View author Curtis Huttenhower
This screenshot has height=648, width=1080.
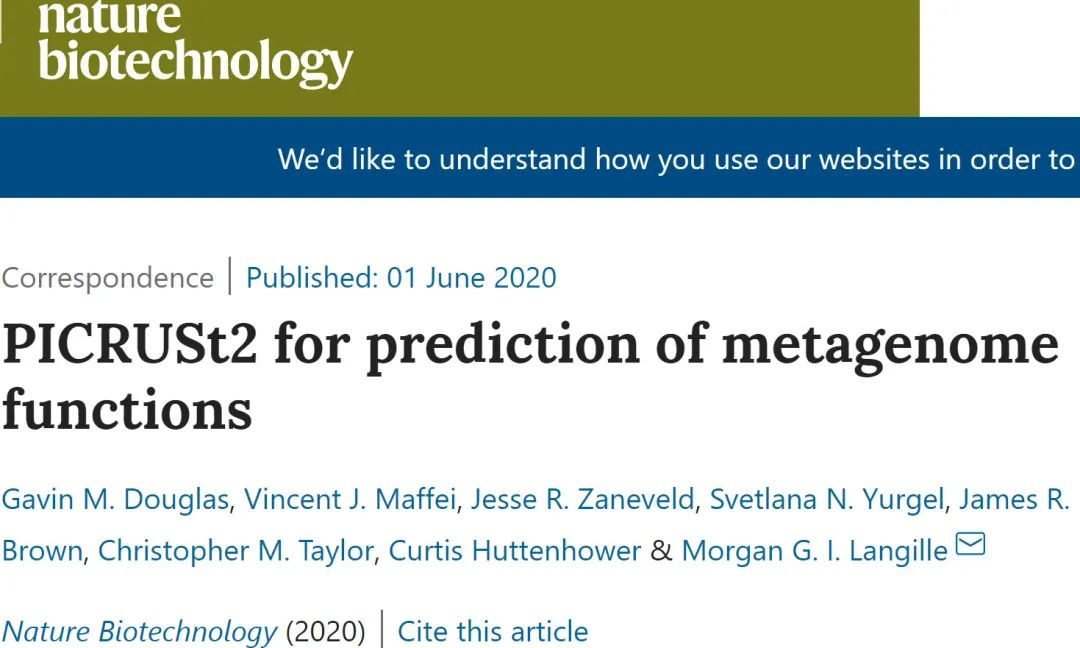(514, 550)
